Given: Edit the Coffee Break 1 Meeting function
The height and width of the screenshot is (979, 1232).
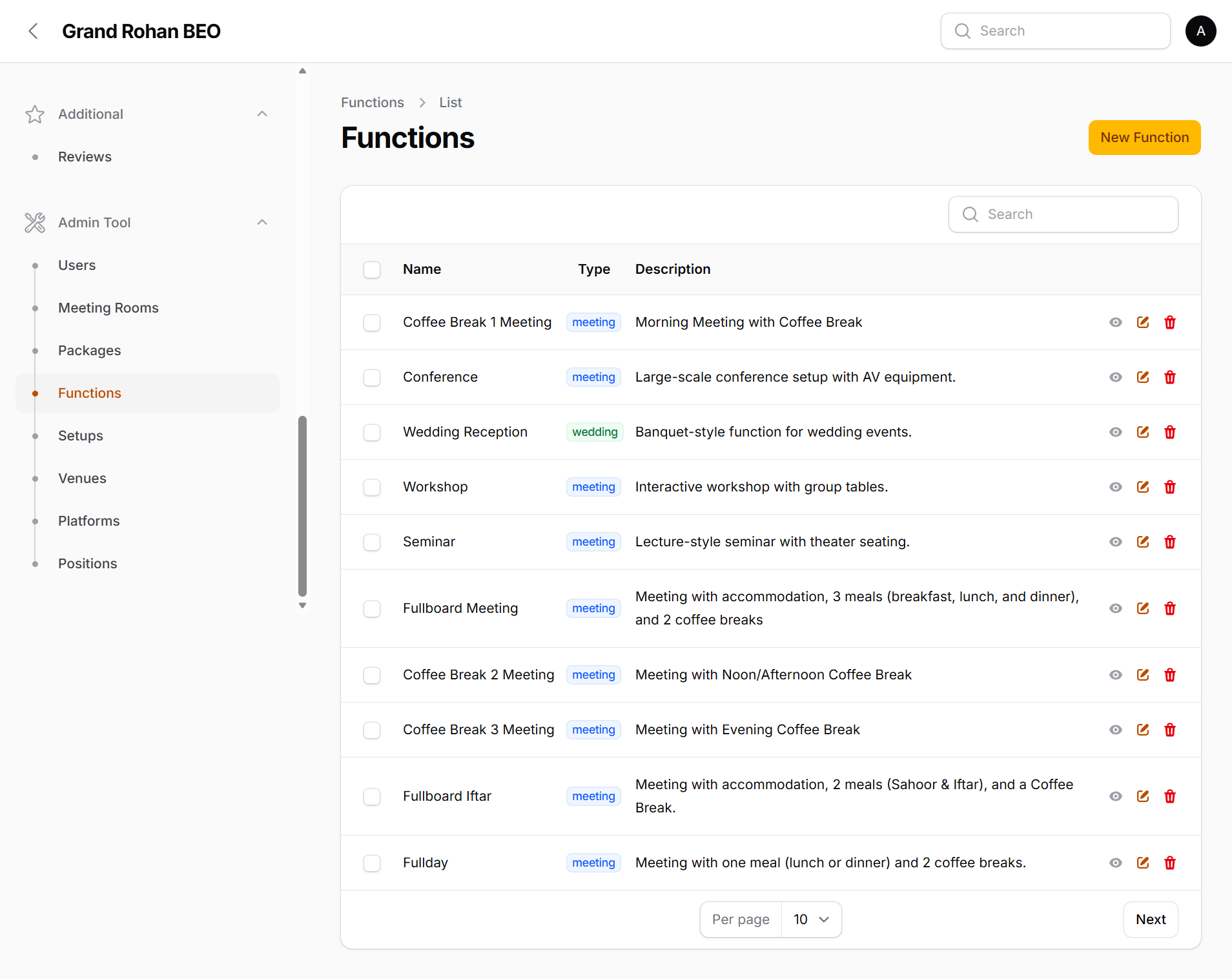Looking at the screenshot, I should [x=1143, y=322].
